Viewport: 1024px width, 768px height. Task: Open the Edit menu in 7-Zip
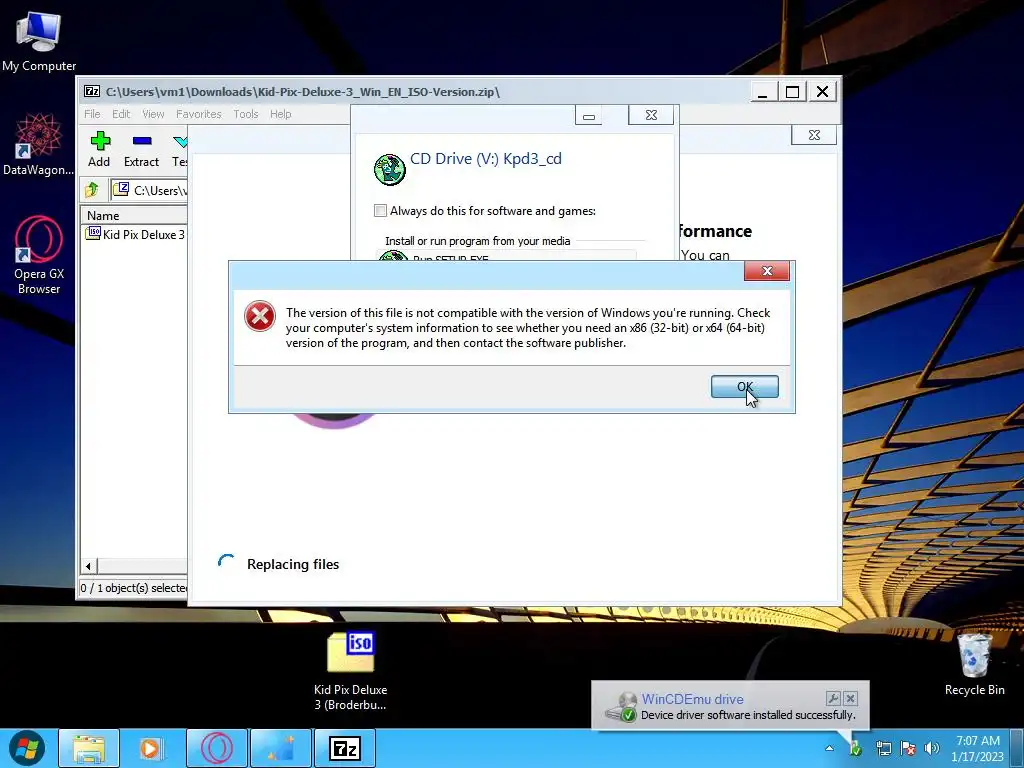(x=121, y=114)
